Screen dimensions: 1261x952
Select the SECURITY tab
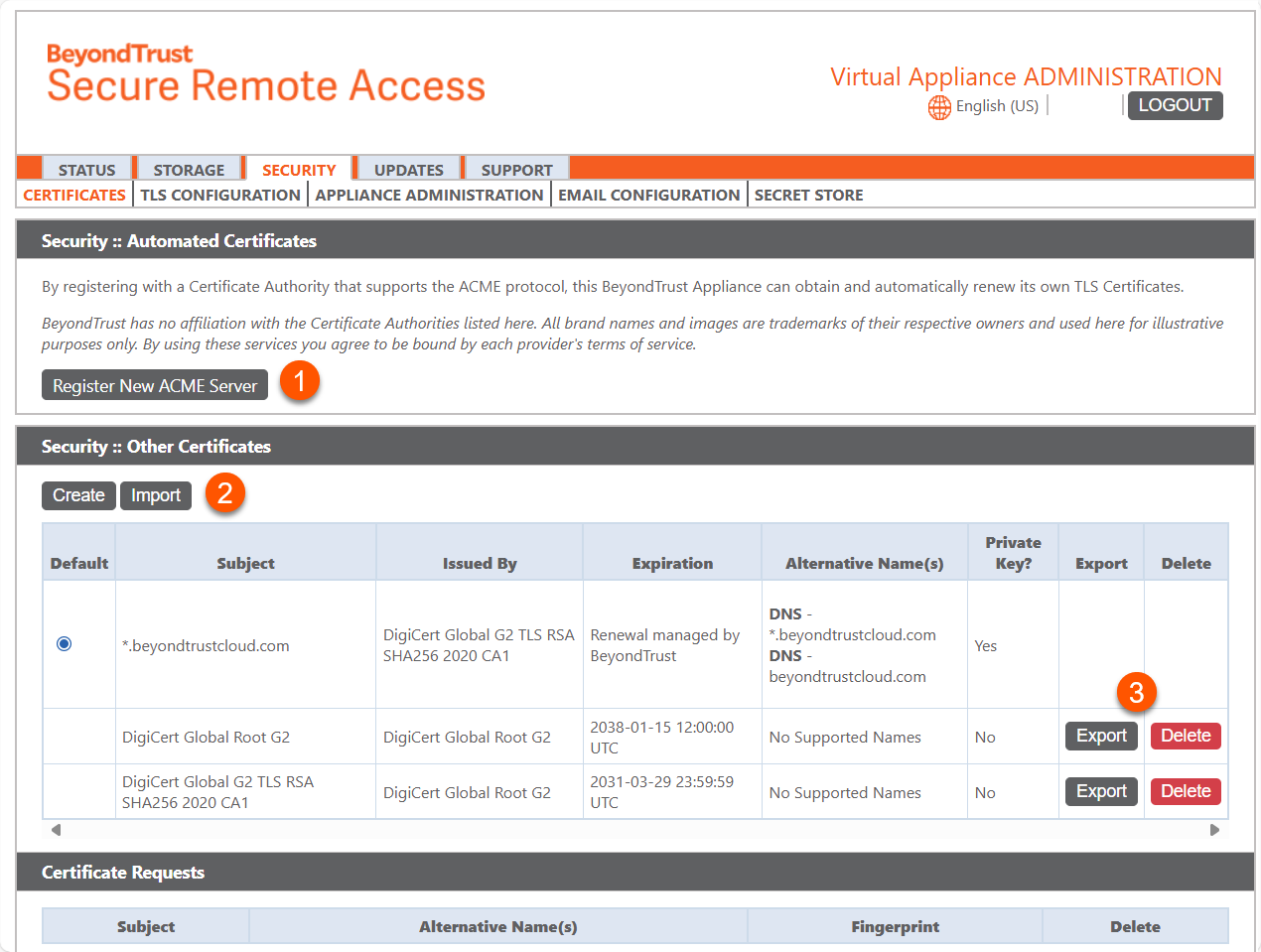pos(299,170)
